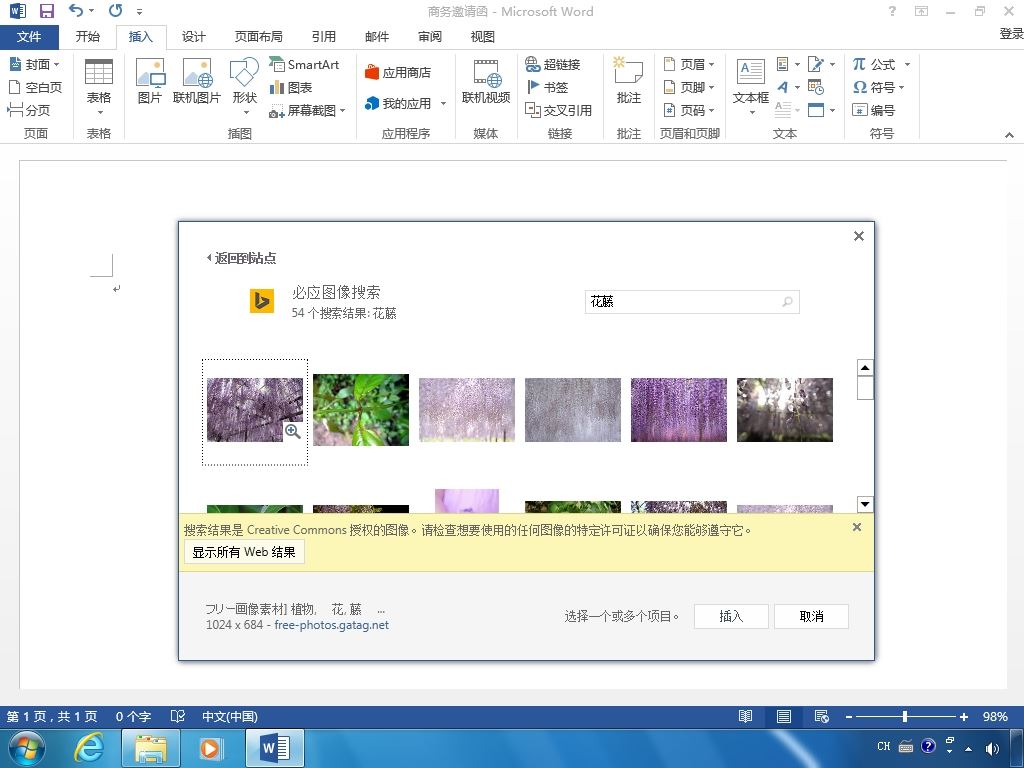Image resolution: width=1024 pixels, height=768 pixels.
Task: Open the 文件 file tab
Action: pos(29,37)
